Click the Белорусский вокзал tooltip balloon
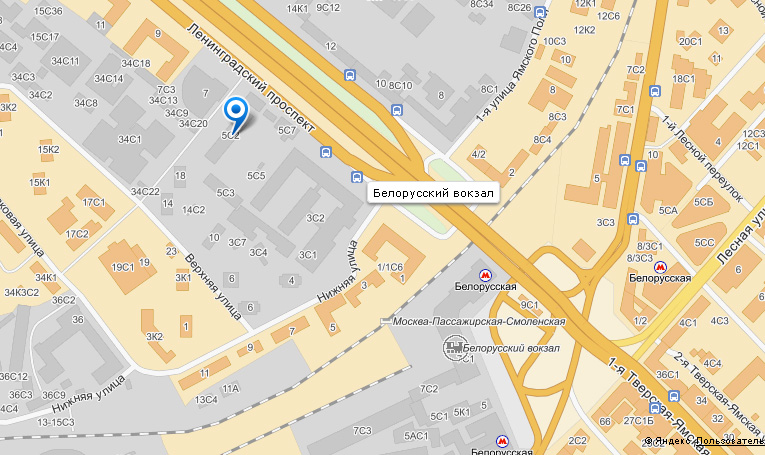Image resolution: width=765 pixels, height=455 pixels. pos(433,193)
